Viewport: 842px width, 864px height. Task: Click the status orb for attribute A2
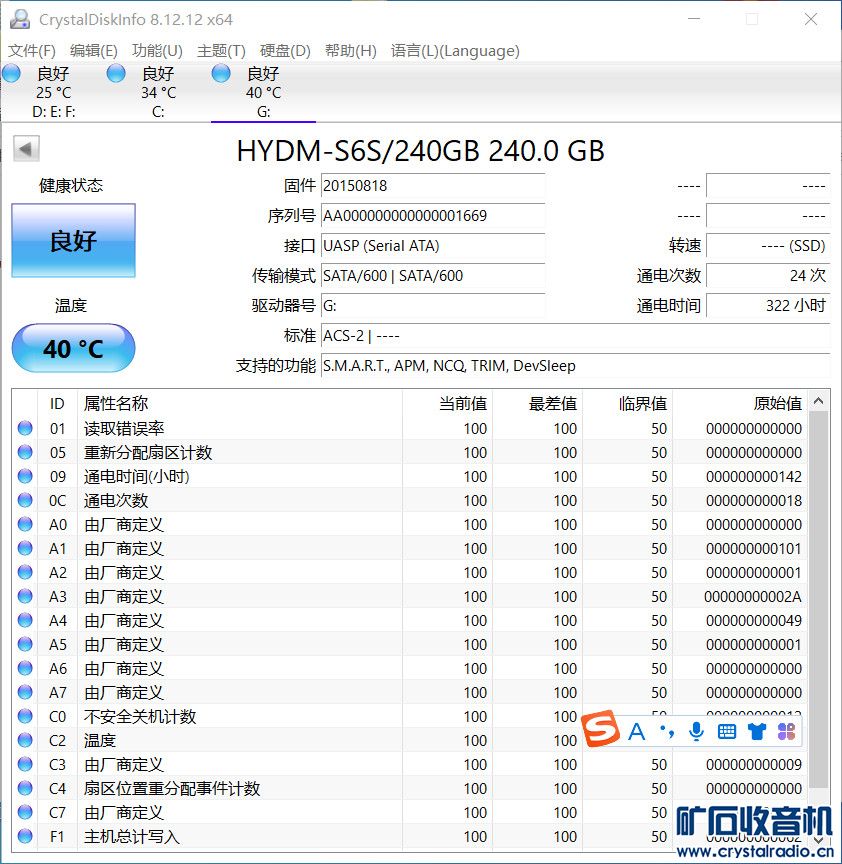pyautogui.click(x=25, y=572)
